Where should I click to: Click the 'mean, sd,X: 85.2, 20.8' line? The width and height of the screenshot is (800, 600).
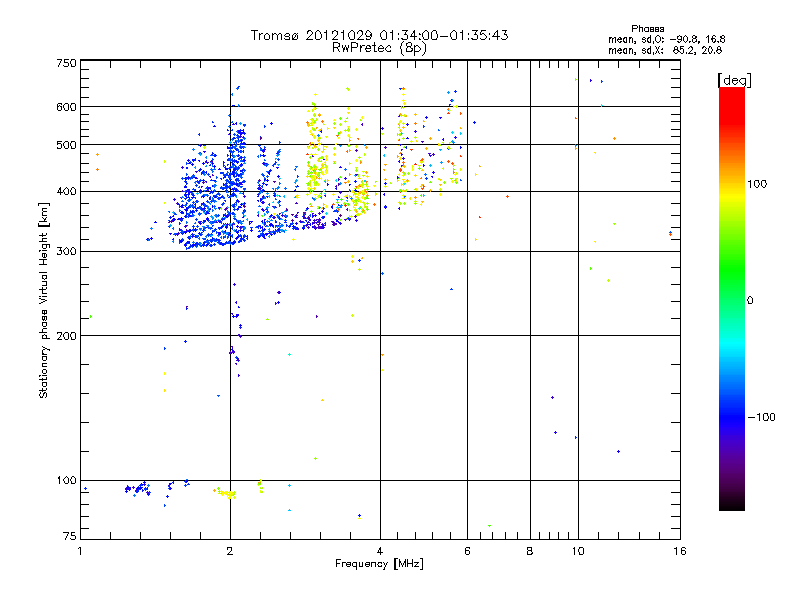[665, 50]
